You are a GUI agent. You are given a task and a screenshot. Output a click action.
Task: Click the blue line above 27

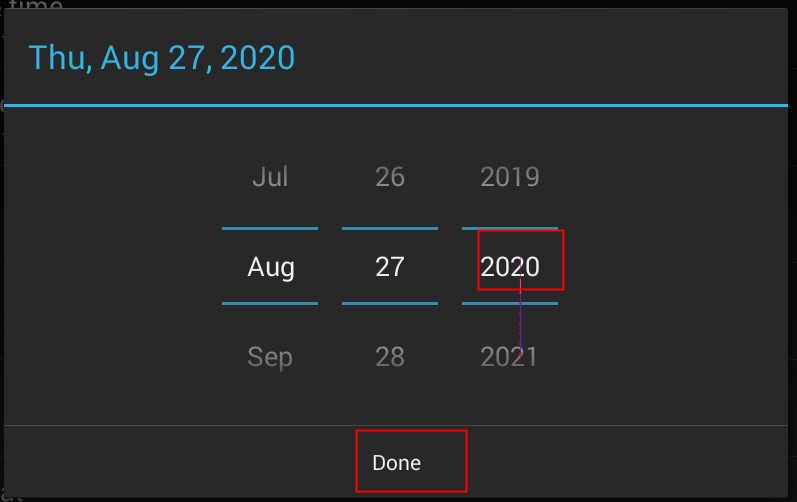click(389, 228)
